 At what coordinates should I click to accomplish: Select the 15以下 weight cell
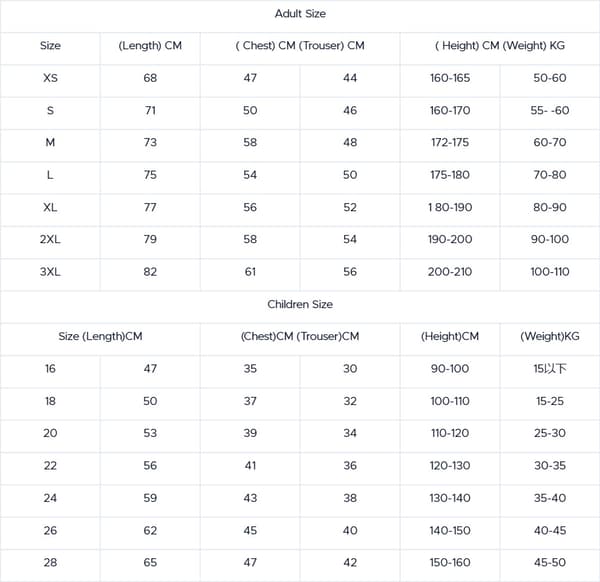550,368
